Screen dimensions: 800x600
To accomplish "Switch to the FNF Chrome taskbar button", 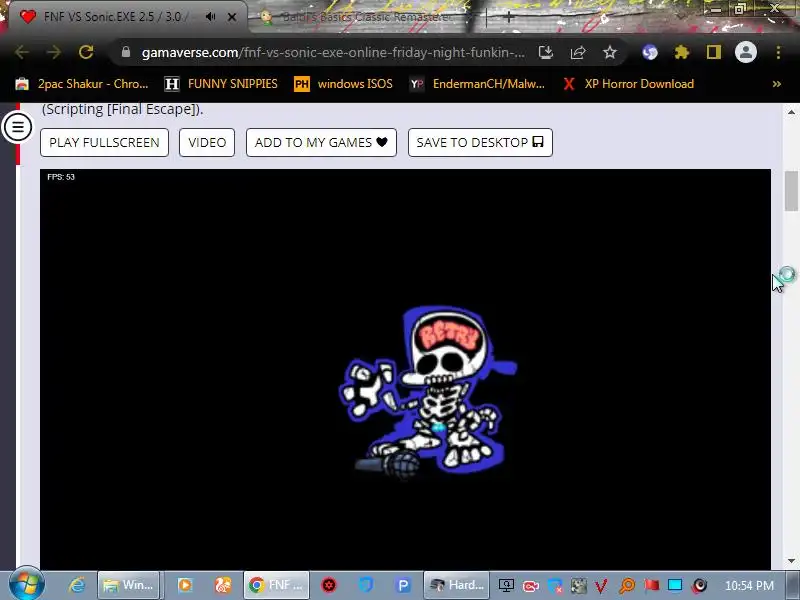I will point(277,585).
